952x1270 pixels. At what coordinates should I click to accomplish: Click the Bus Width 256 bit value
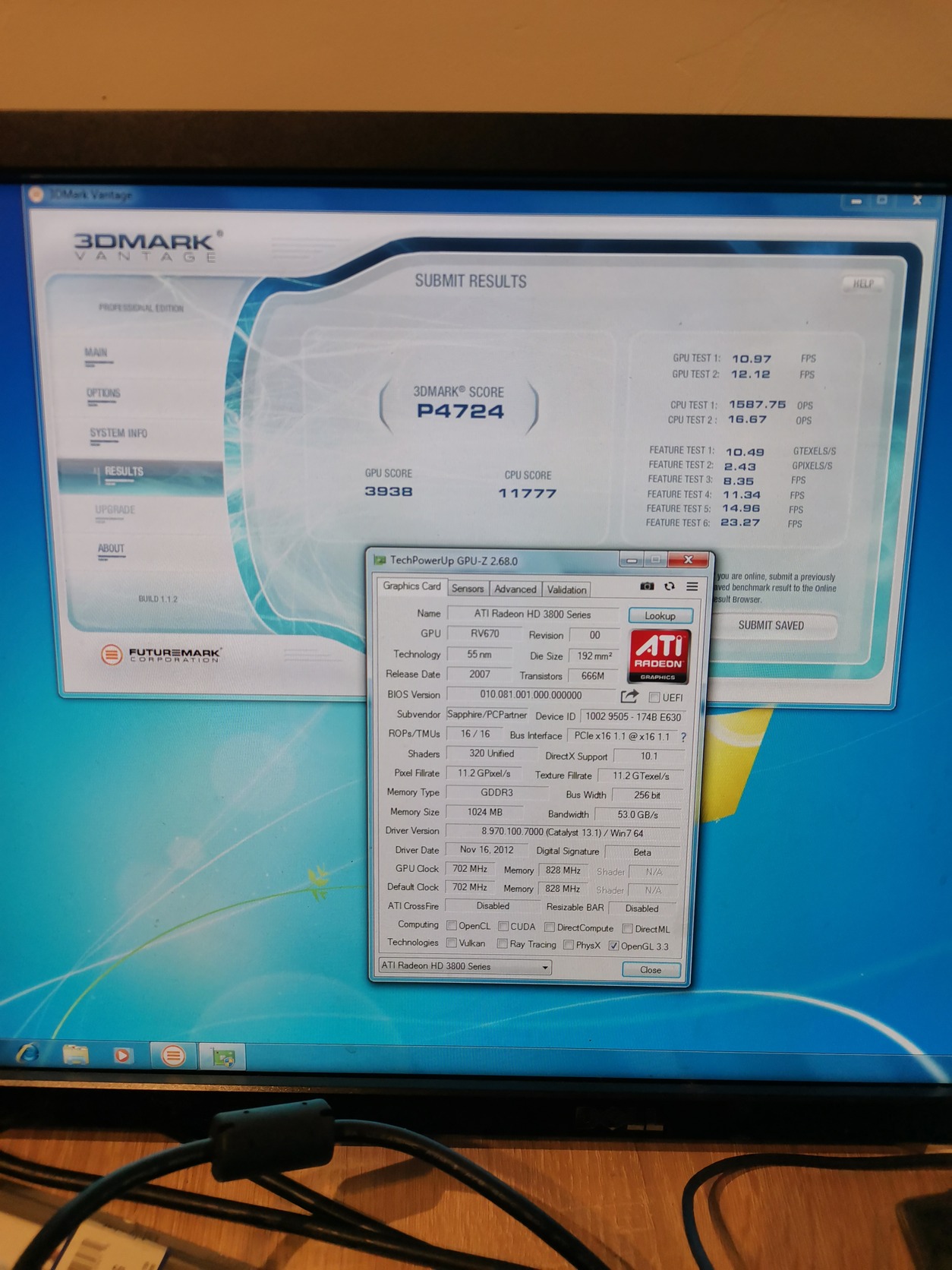(647, 795)
